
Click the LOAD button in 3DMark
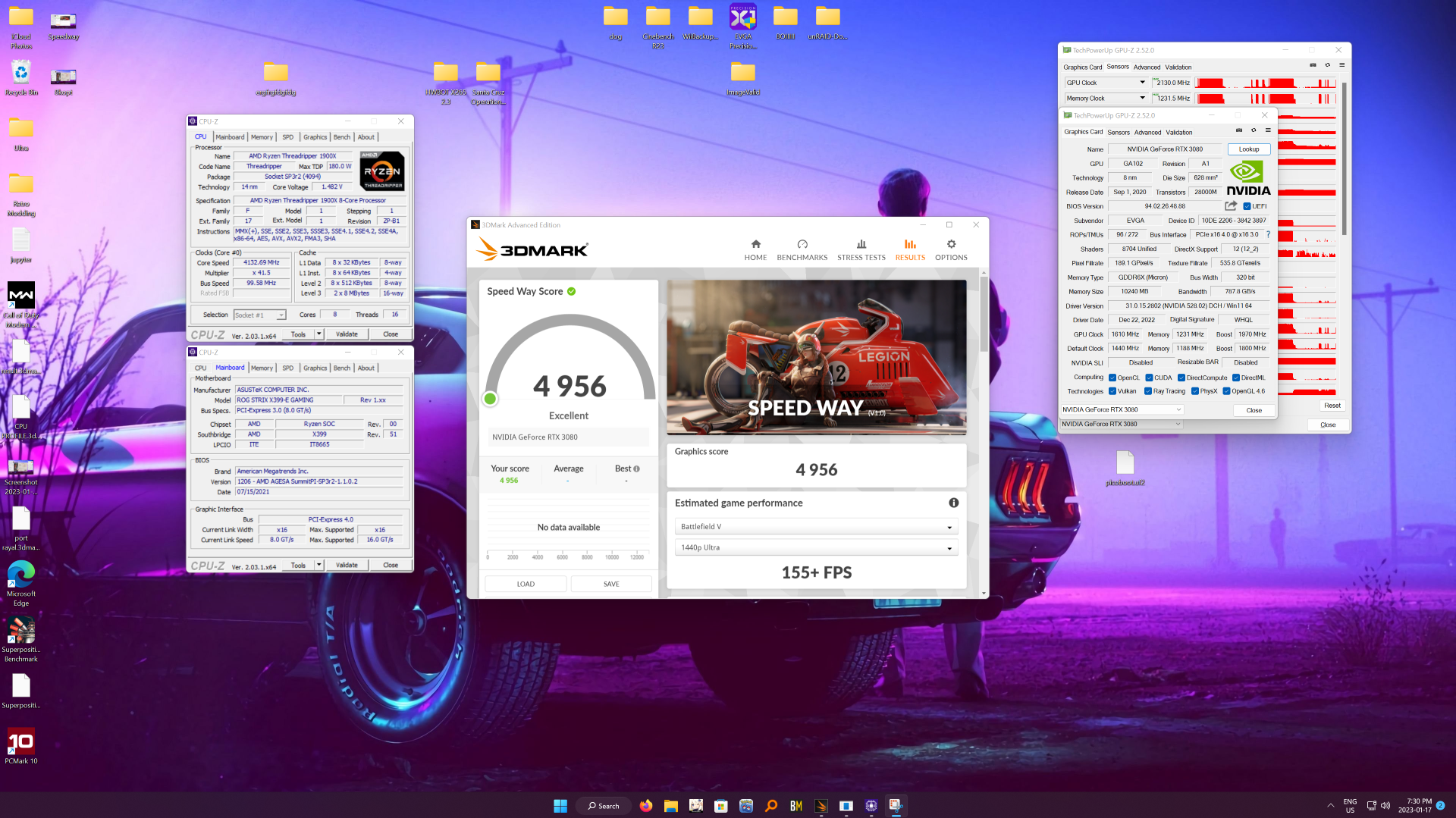(x=526, y=584)
